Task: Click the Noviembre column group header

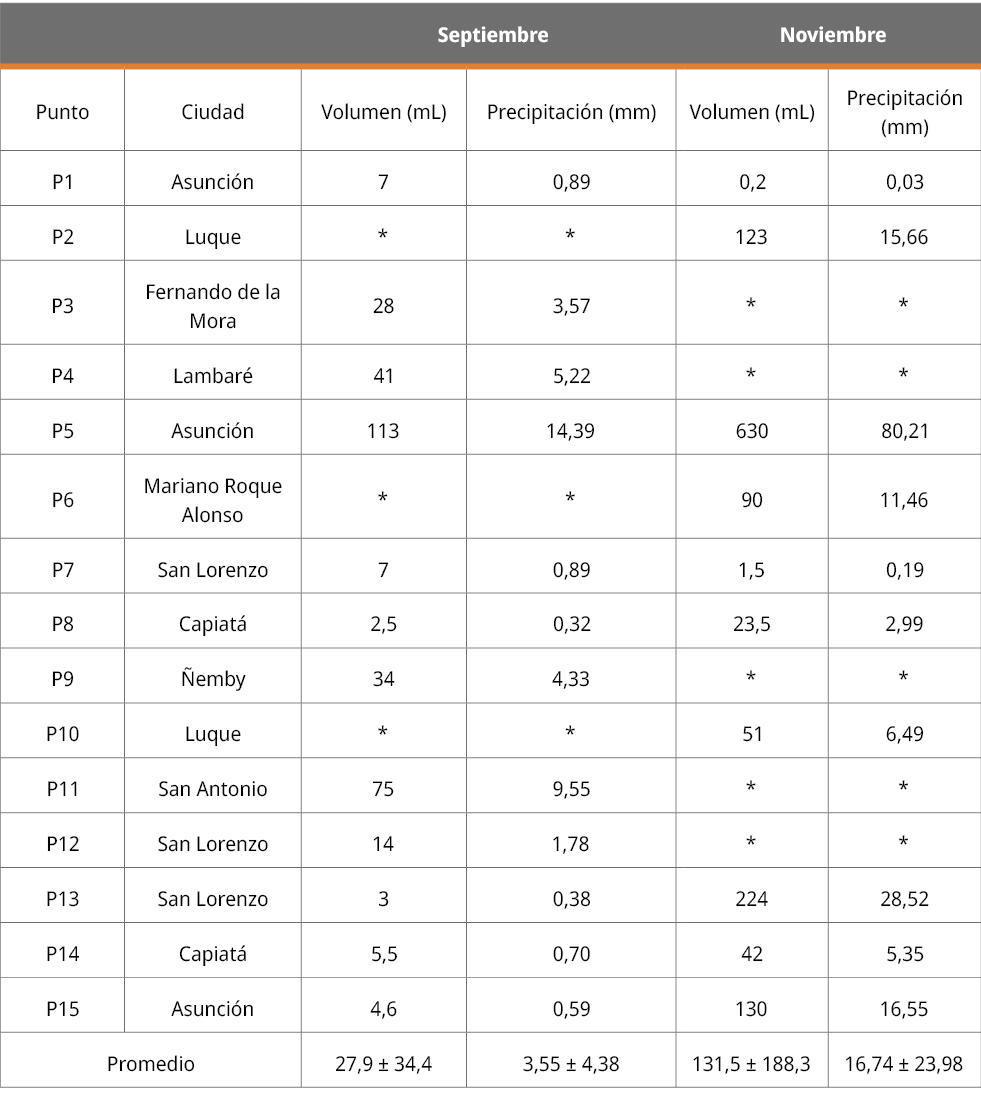Action: [832, 35]
